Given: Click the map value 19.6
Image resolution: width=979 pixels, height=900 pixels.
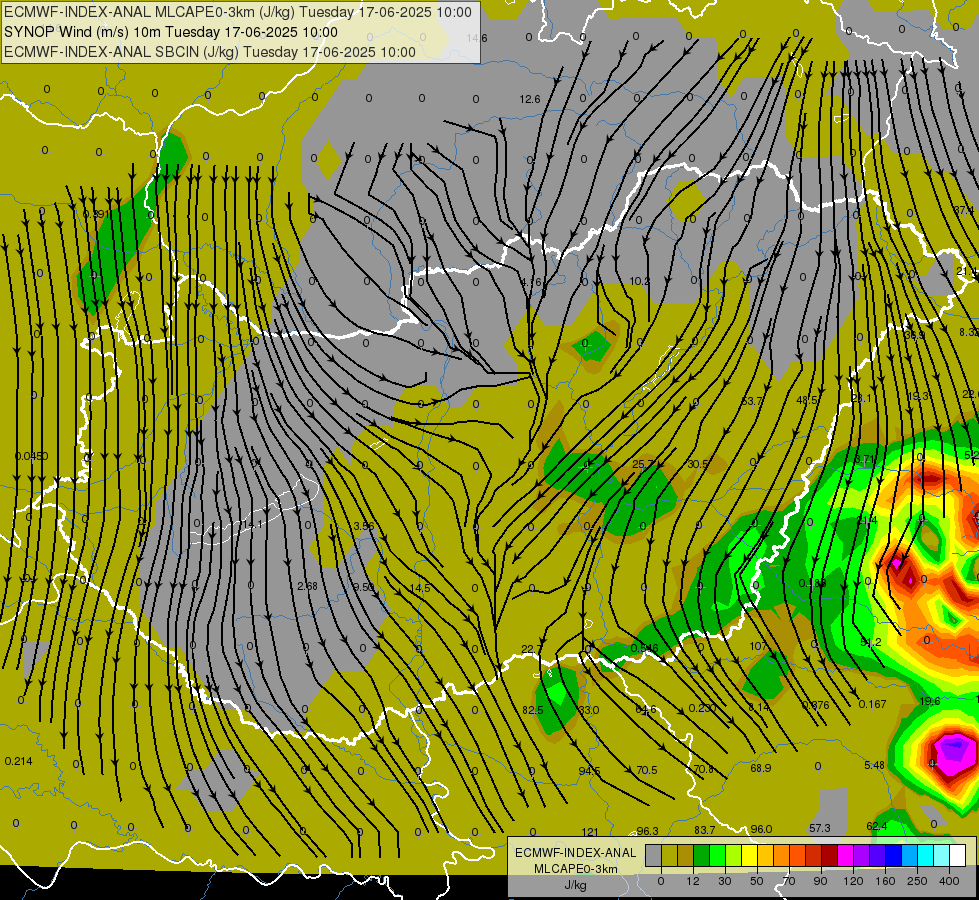Looking at the screenshot, I should [x=930, y=701].
